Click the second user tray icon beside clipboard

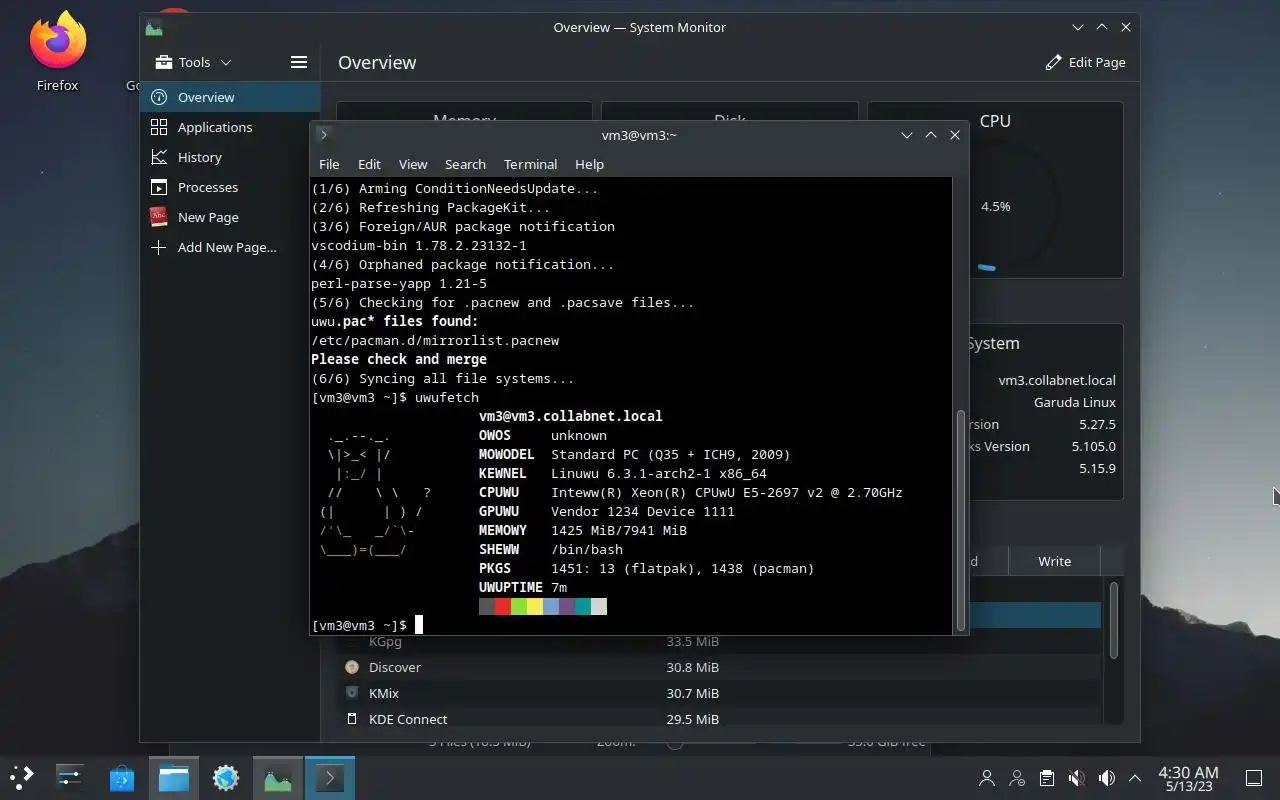coord(1017,778)
